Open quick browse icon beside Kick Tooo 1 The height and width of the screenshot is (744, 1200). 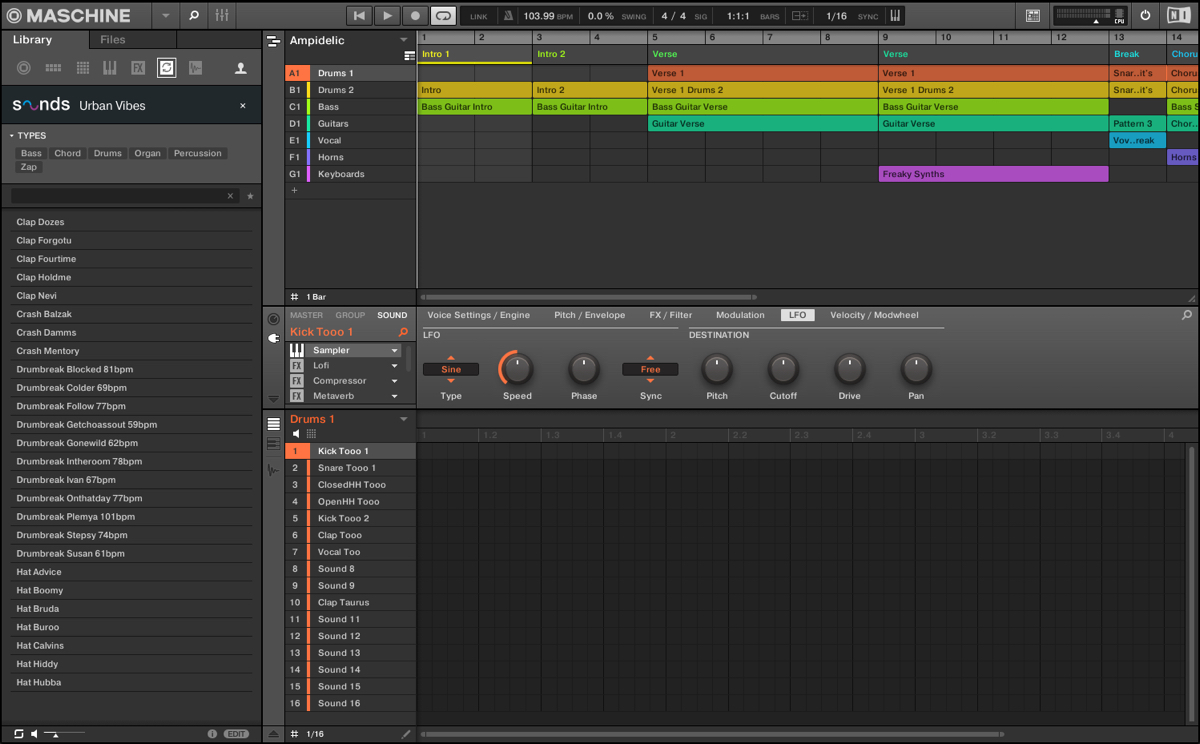[x=403, y=332]
